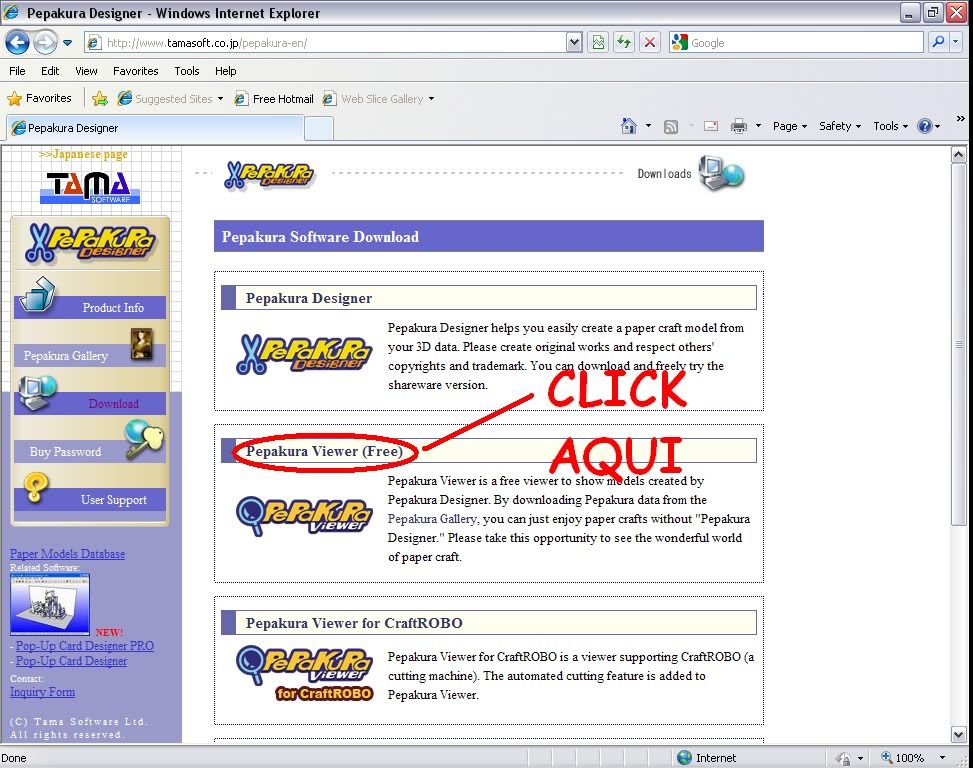
Task: Expand the Page menu dropdown
Action: (790, 126)
